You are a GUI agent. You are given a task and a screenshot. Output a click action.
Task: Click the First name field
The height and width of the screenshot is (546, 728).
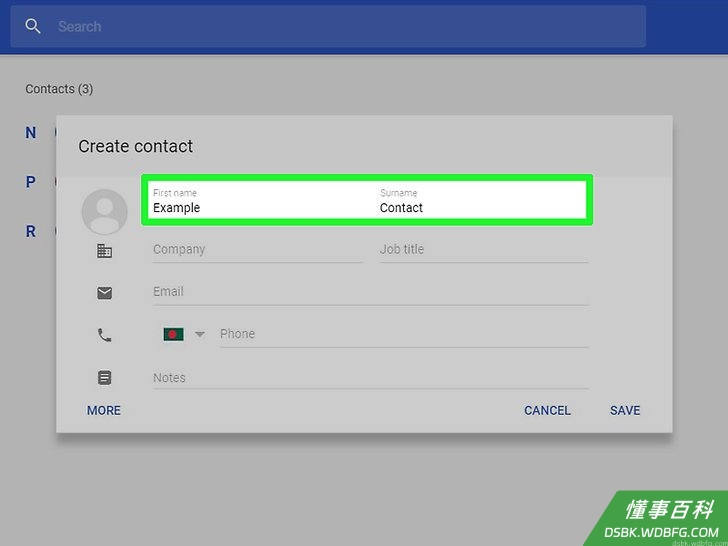(x=257, y=202)
